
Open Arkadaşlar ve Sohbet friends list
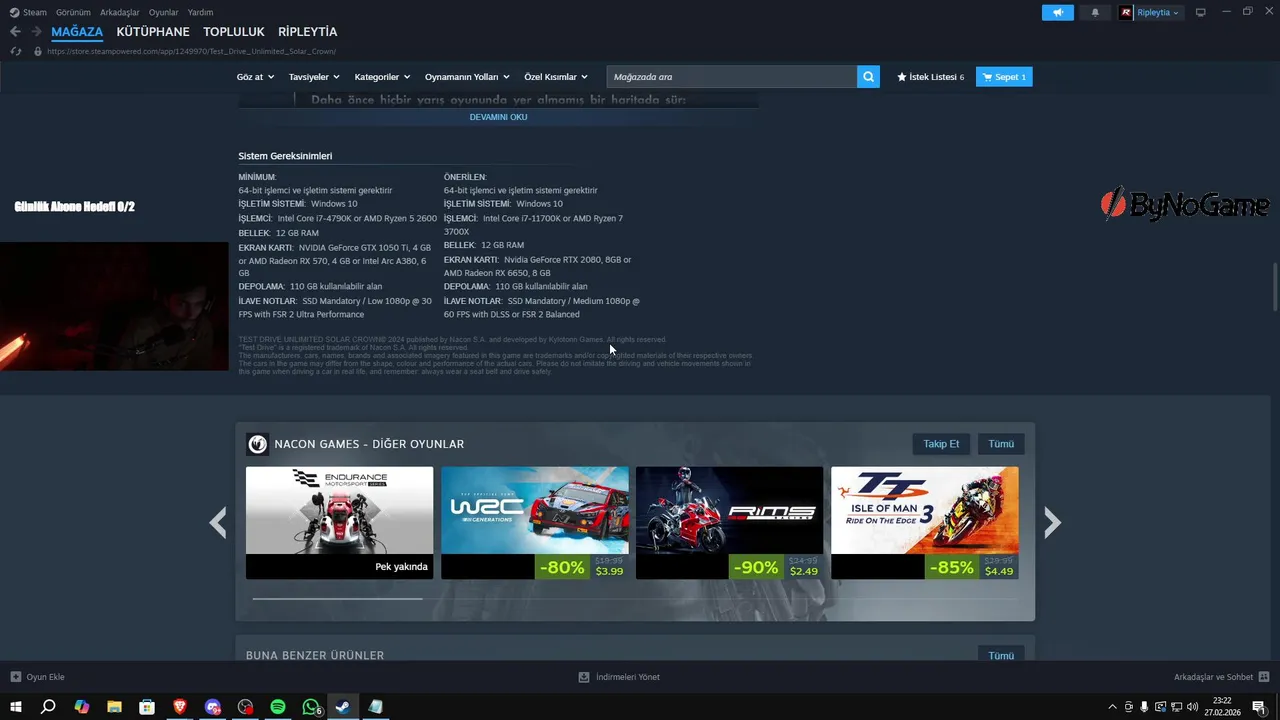pyautogui.click(x=1222, y=677)
